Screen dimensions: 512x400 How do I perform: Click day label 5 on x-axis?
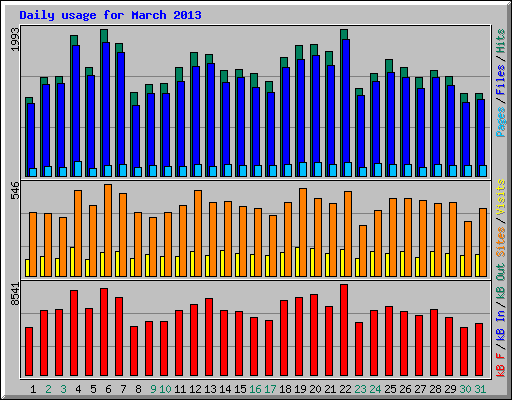click(93, 389)
